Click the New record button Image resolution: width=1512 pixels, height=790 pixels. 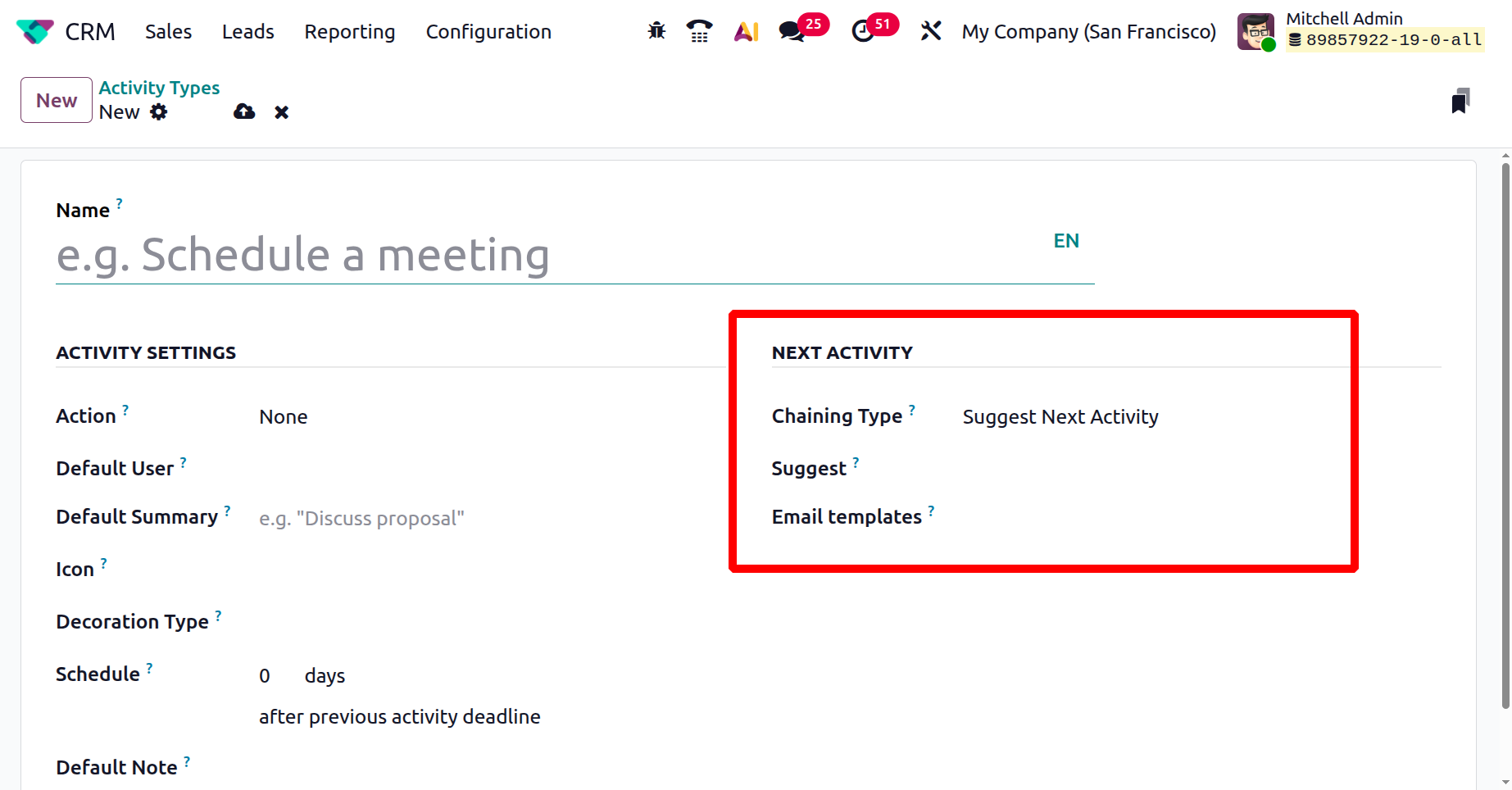(57, 100)
